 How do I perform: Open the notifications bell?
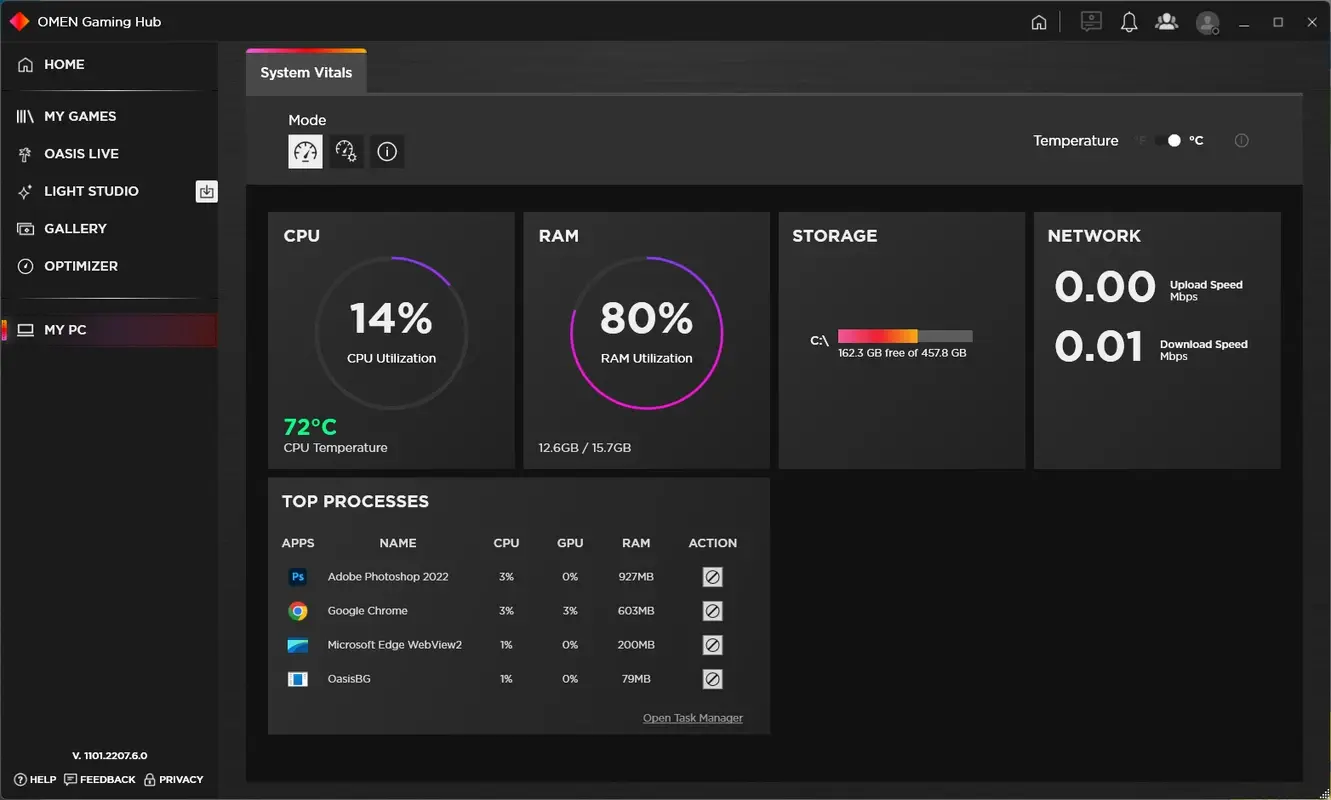[1129, 21]
